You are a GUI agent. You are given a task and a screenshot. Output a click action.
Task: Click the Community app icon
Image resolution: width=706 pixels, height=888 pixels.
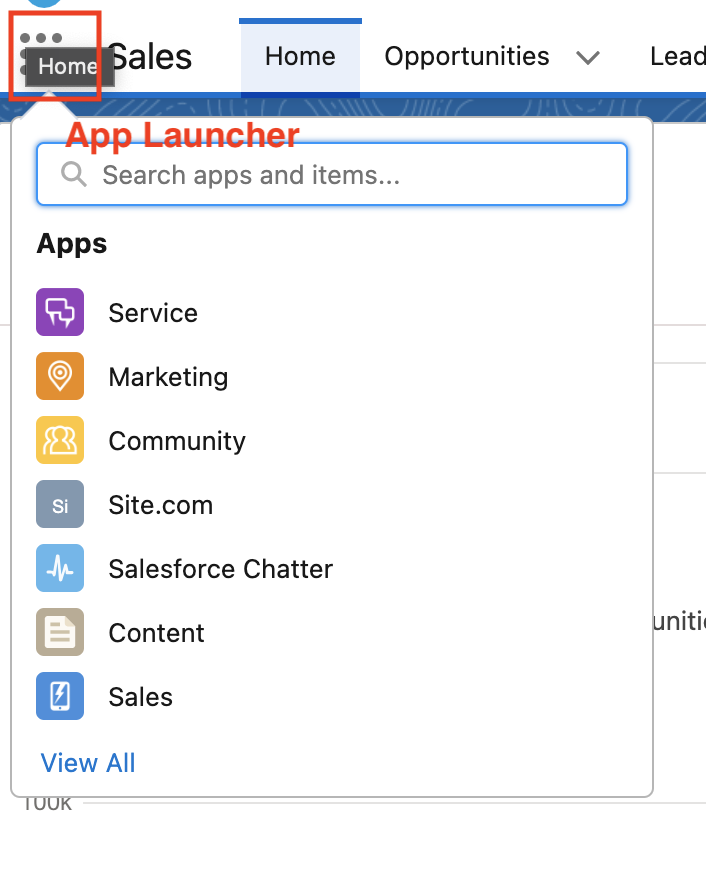(x=60, y=440)
